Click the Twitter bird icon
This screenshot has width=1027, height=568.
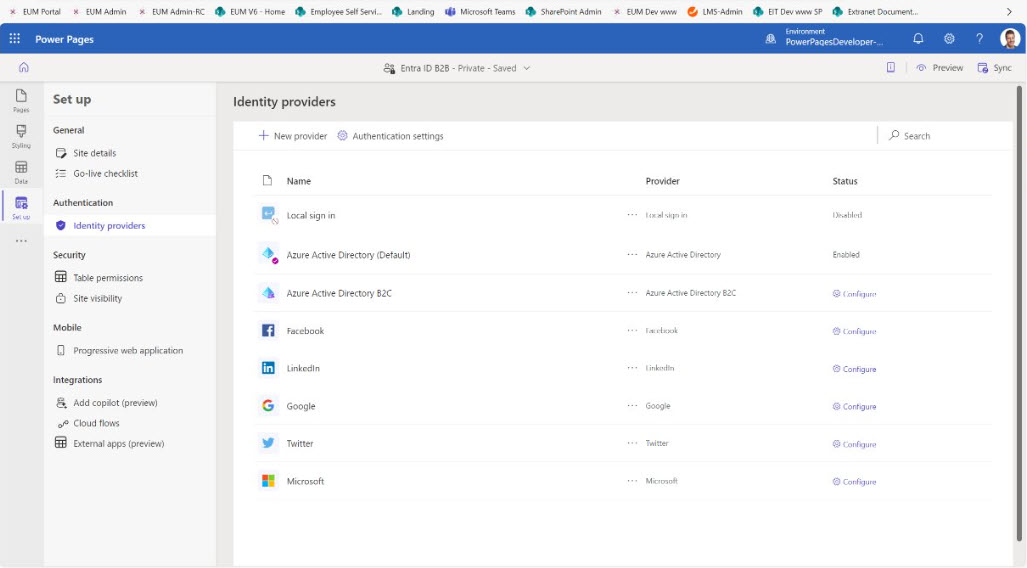click(x=269, y=444)
